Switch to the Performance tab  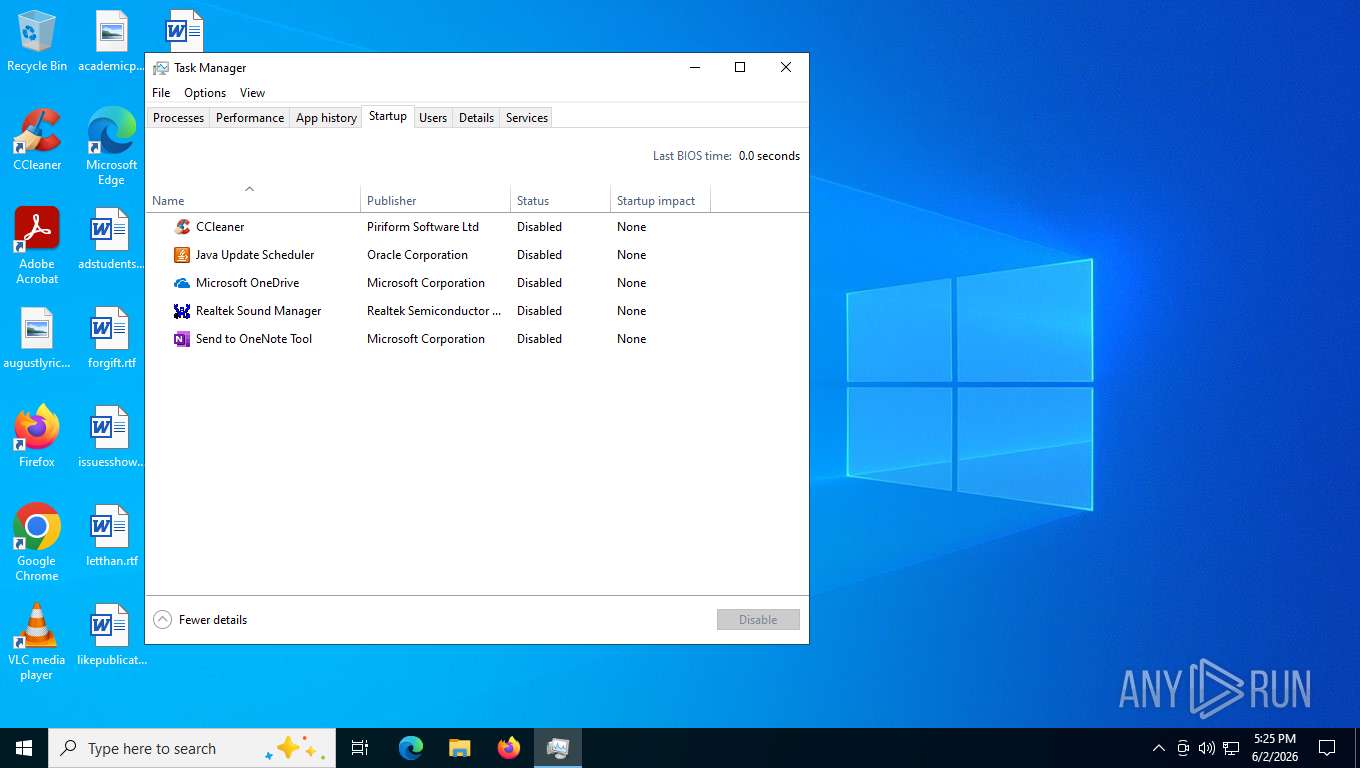click(250, 118)
